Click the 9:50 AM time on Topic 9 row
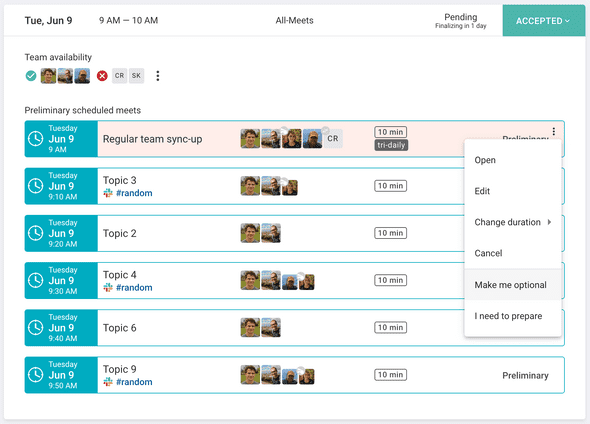The image size is (590, 424). pyautogui.click(x=62, y=386)
